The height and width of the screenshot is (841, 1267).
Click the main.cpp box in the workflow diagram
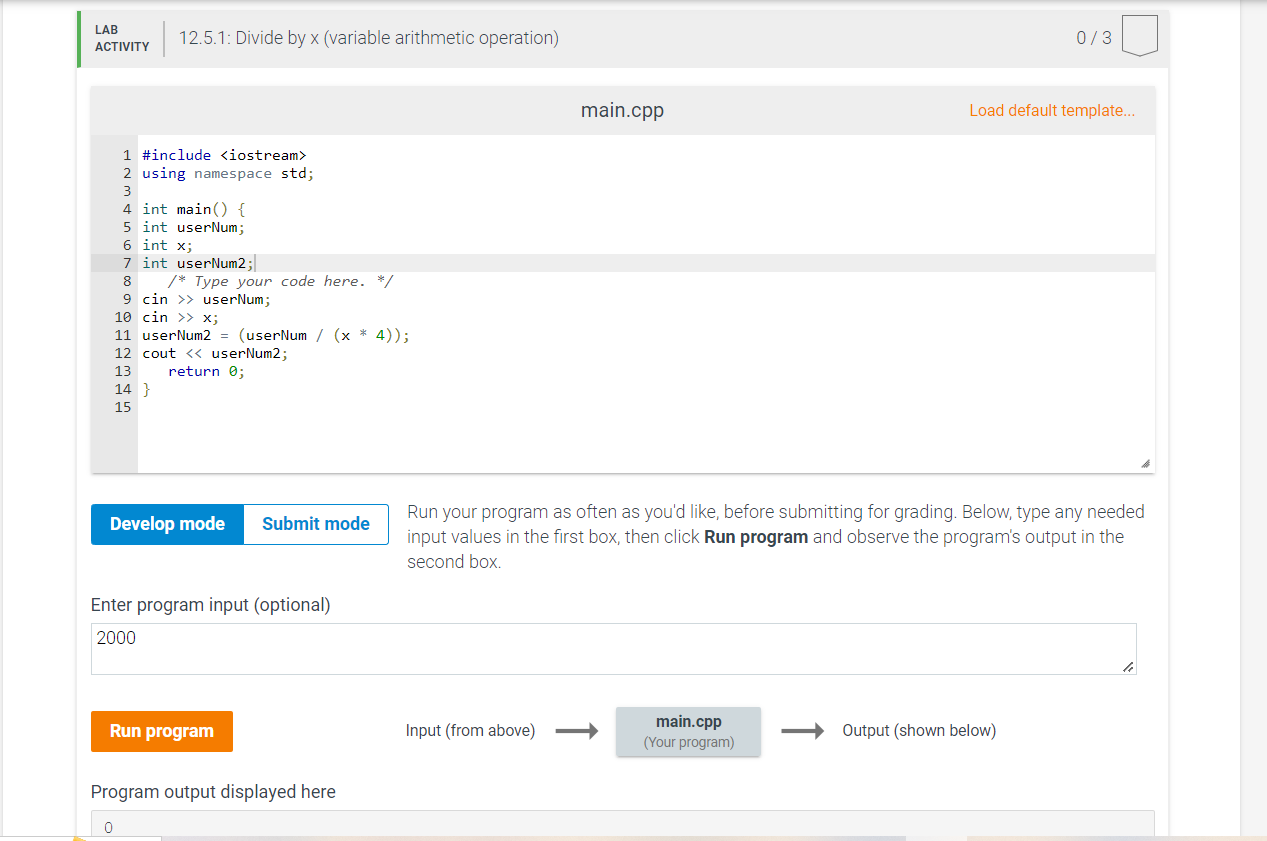pos(688,731)
